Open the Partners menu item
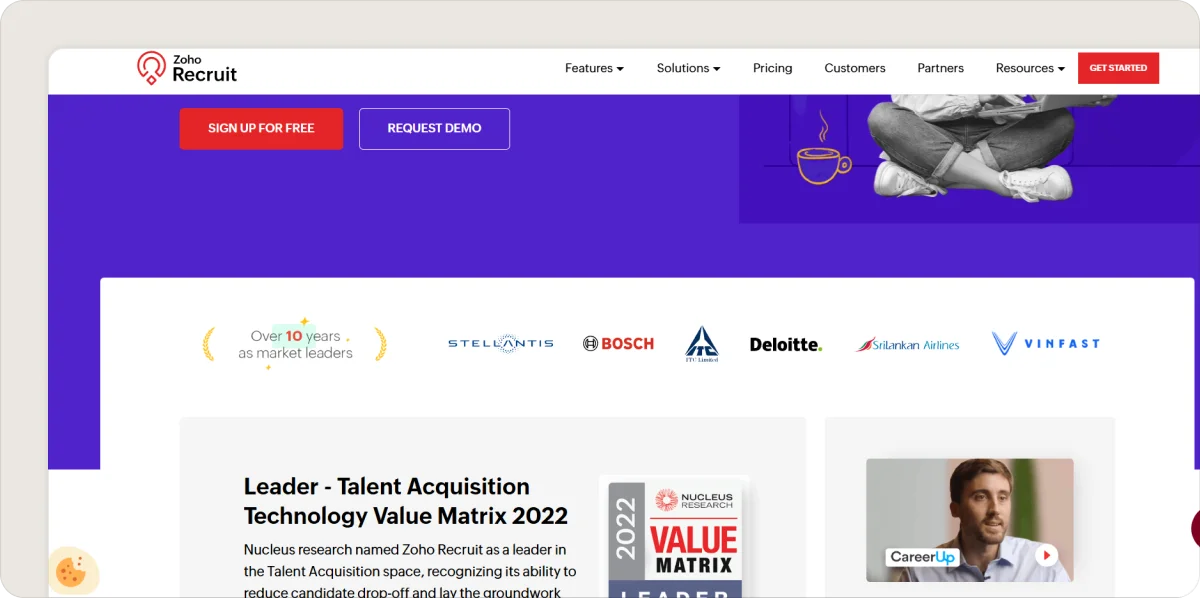 click(x=941, y=68)
